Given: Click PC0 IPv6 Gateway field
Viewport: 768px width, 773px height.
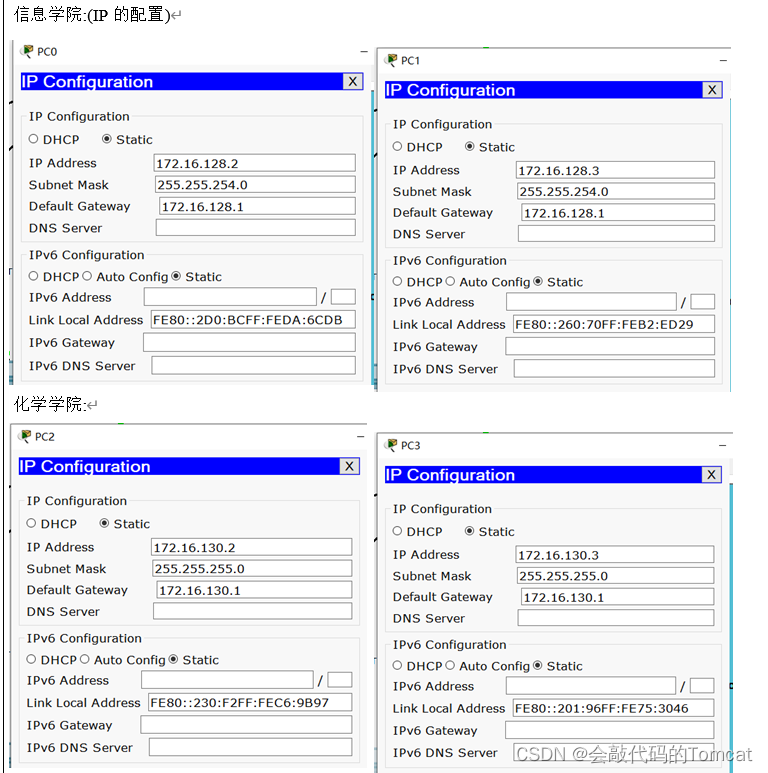Looking at the screenshot, I should (249, 342).
